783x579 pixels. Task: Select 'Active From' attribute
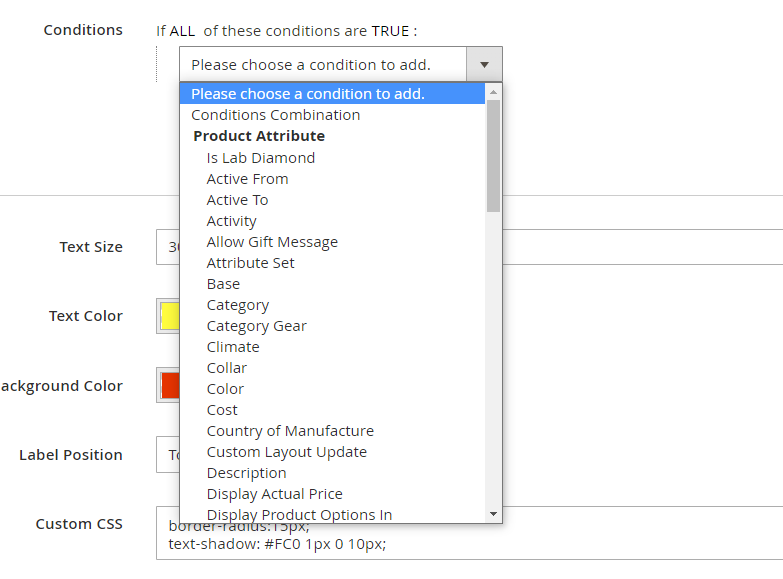(247, 179)
